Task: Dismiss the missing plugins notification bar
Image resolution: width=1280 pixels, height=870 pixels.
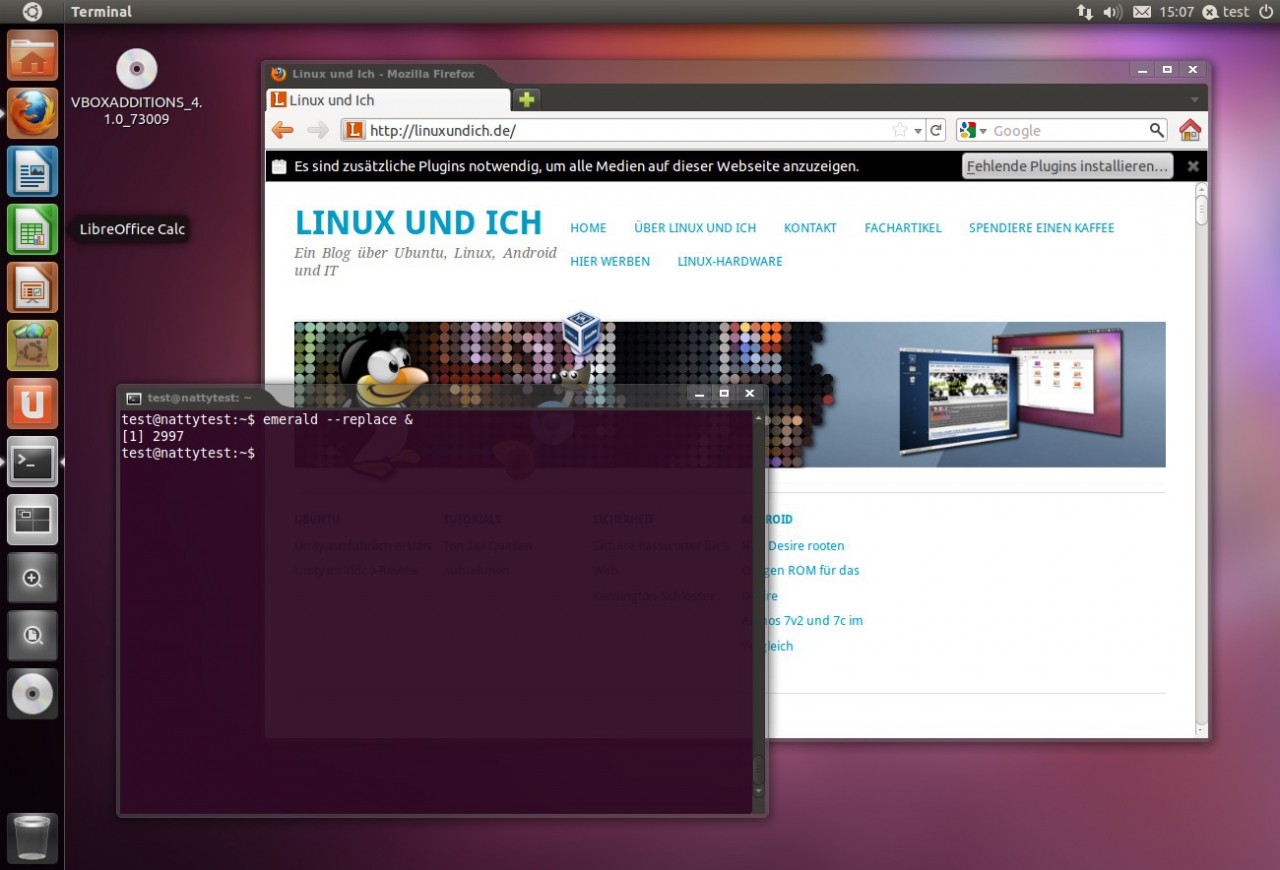Action: [1193, 166]
